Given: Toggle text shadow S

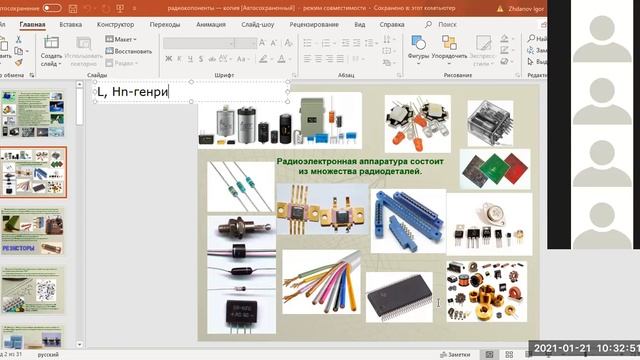Looking at the screenshot, I should tap(201, 59).
